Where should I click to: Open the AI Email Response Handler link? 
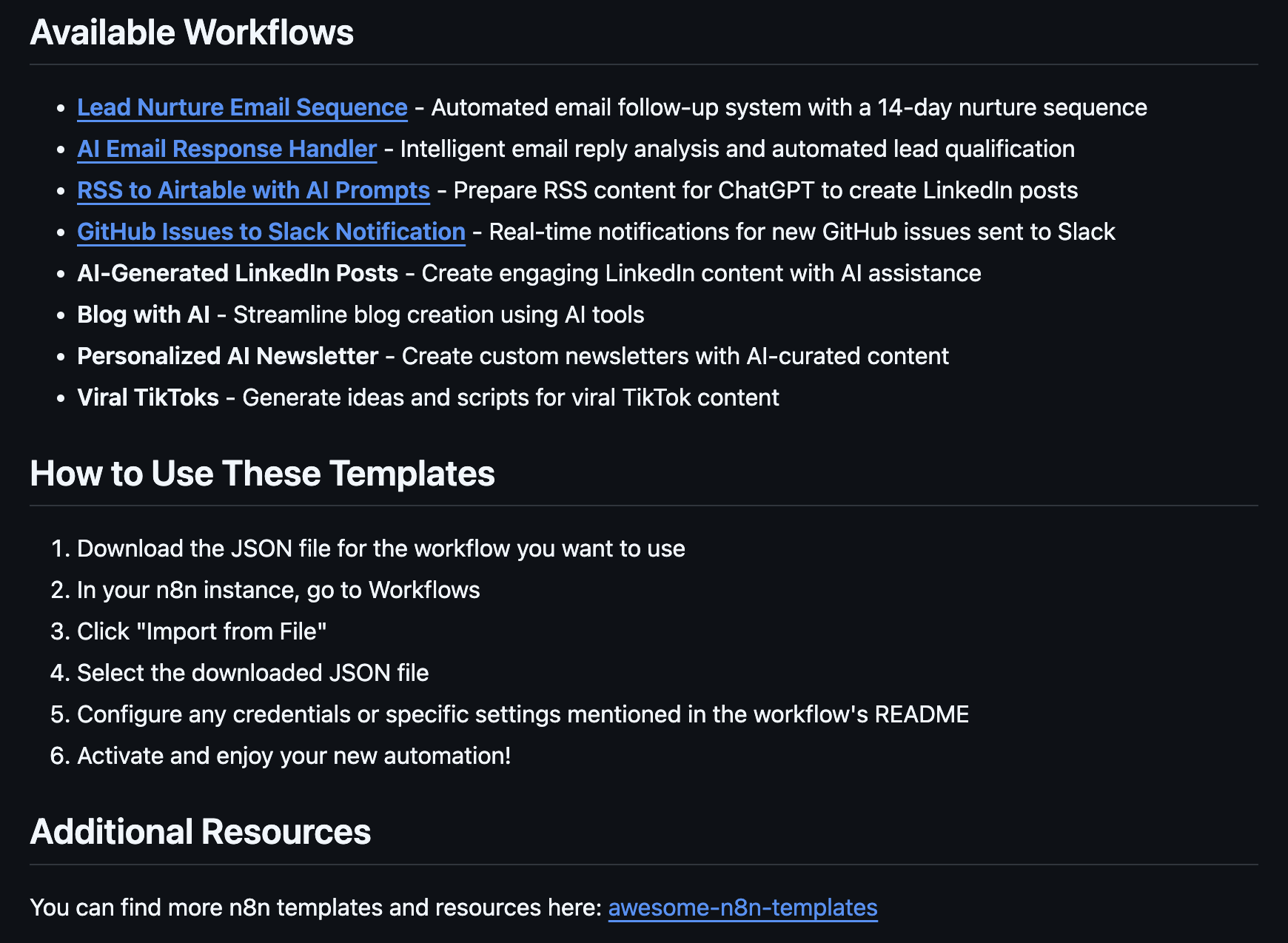pos(226,149)
